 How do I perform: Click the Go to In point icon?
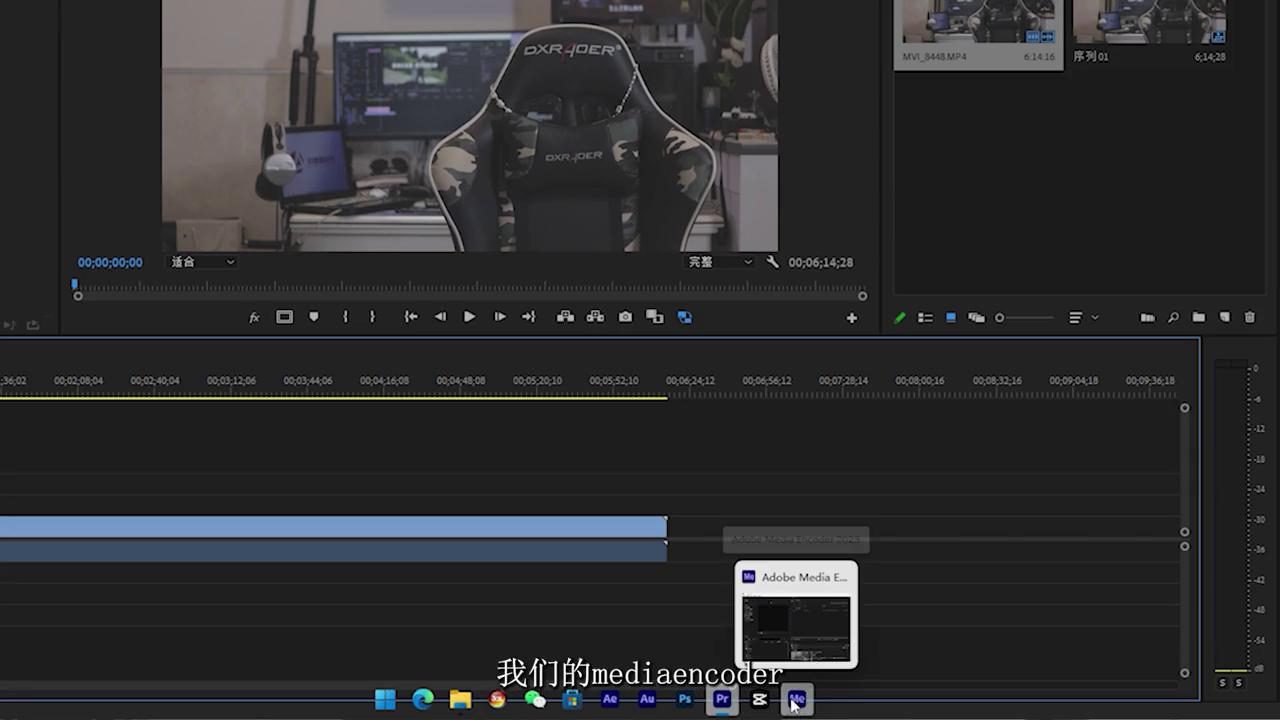coord(410,317)
